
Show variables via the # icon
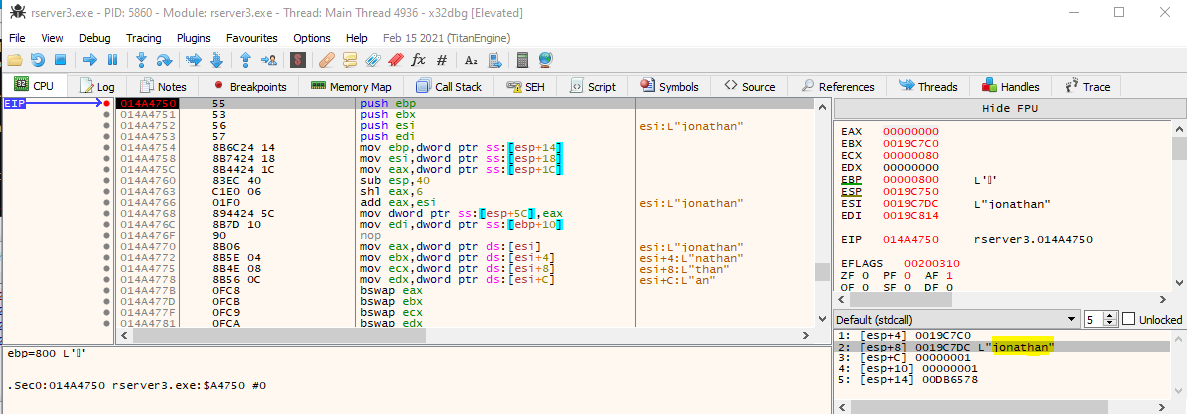point(442,60)
